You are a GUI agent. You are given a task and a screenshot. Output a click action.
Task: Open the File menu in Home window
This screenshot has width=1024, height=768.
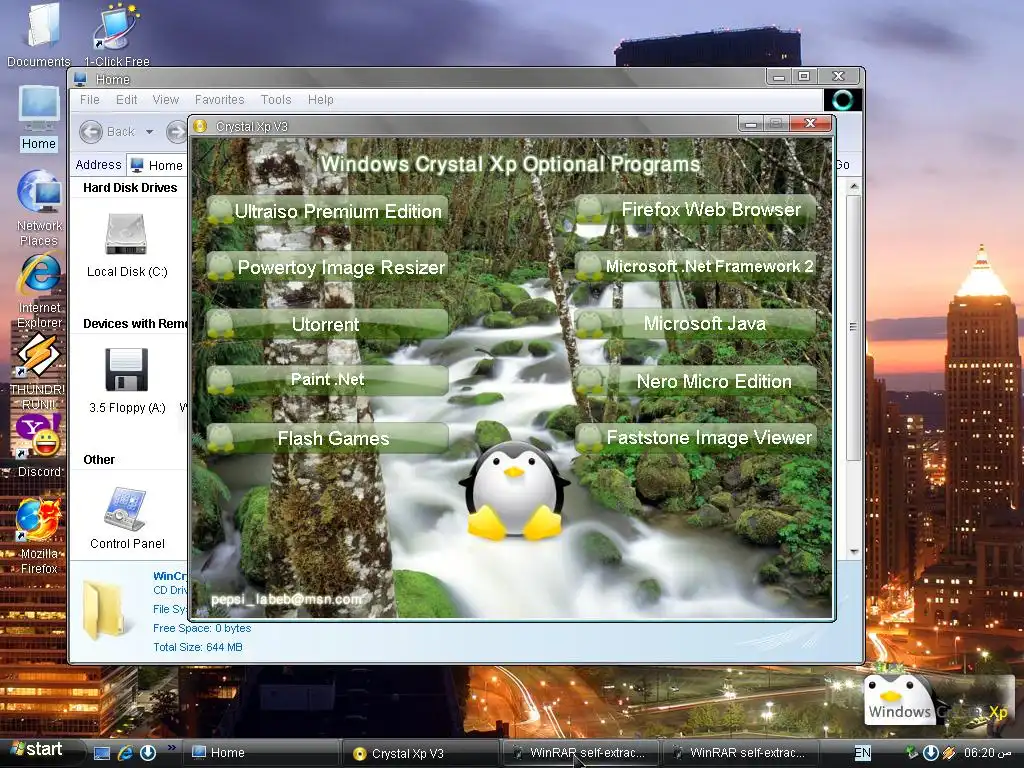(x=89, y=100)
